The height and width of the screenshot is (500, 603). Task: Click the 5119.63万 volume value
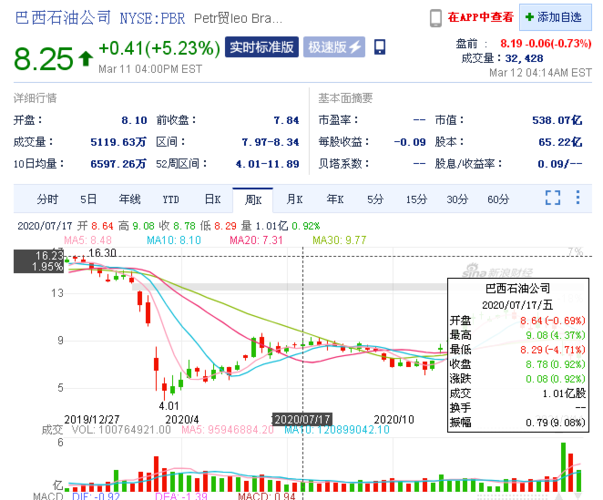pos(118,142)
